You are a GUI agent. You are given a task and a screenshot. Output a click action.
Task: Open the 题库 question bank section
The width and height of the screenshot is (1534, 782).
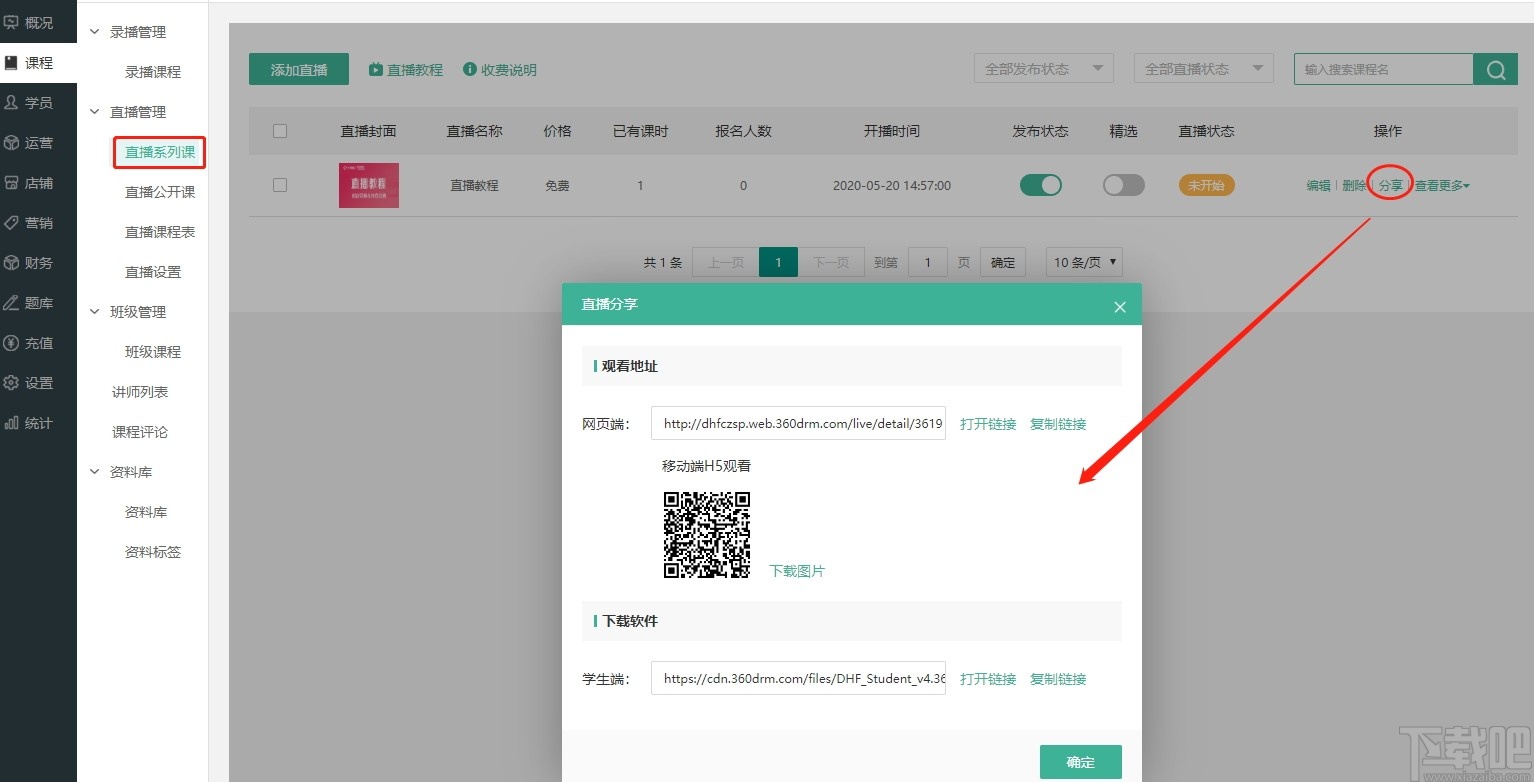37,302
